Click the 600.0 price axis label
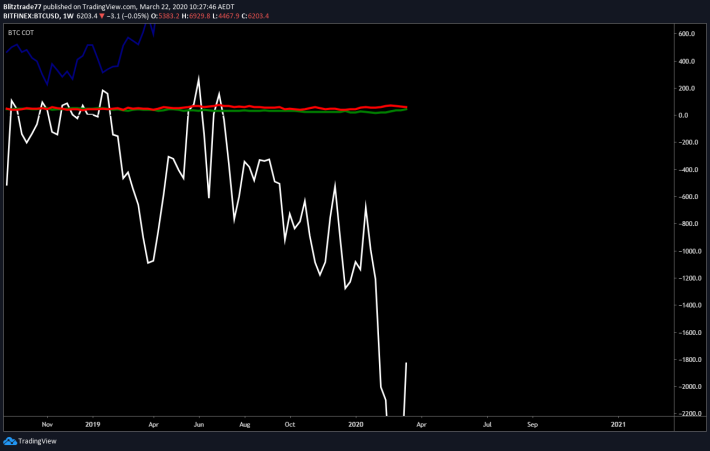The width and height of the screenshot is (710, 451). 686,34
